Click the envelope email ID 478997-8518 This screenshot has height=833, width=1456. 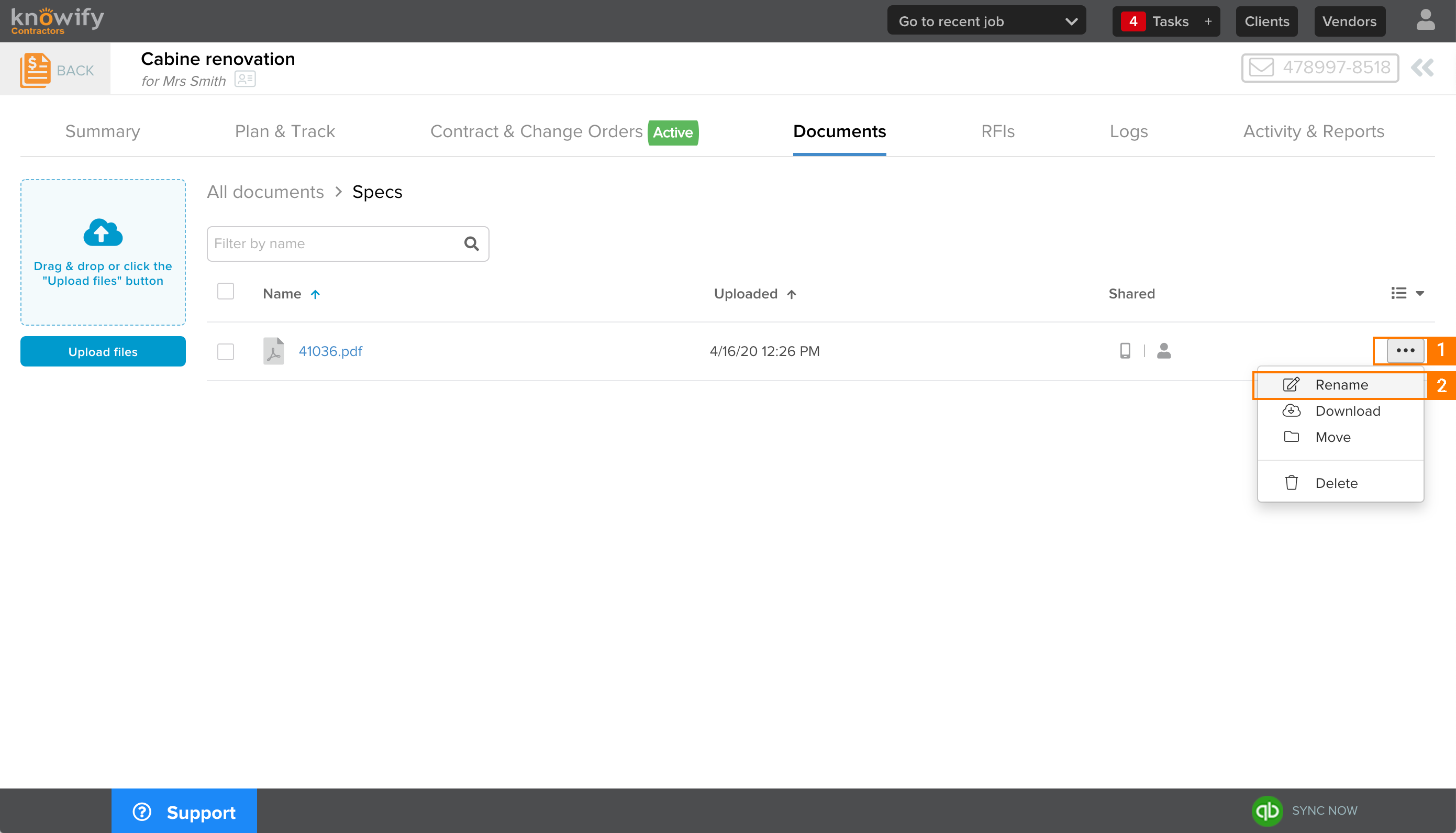point(1320,67)
